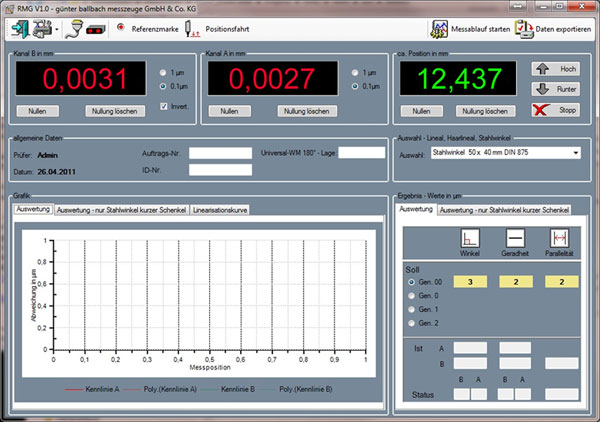Screen dimensions: 600x422
Task: Click the yellow Soll Winkel value 3
Action: click(468, 283)
